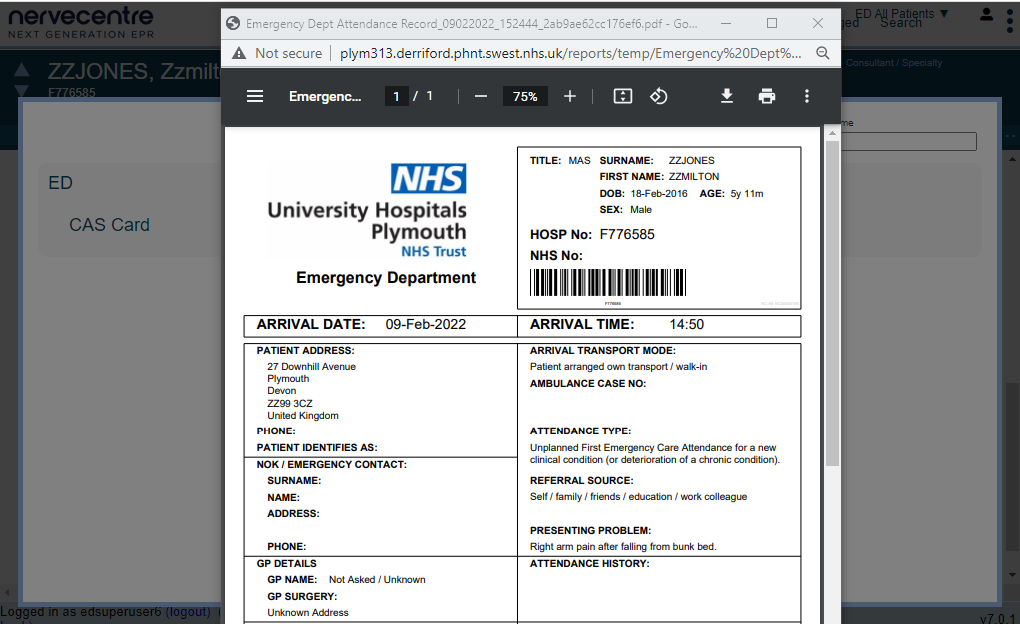Open the CAS Card item in Nervecentre
Viewport: 1020px width, 624px height.
coord(109,225)
